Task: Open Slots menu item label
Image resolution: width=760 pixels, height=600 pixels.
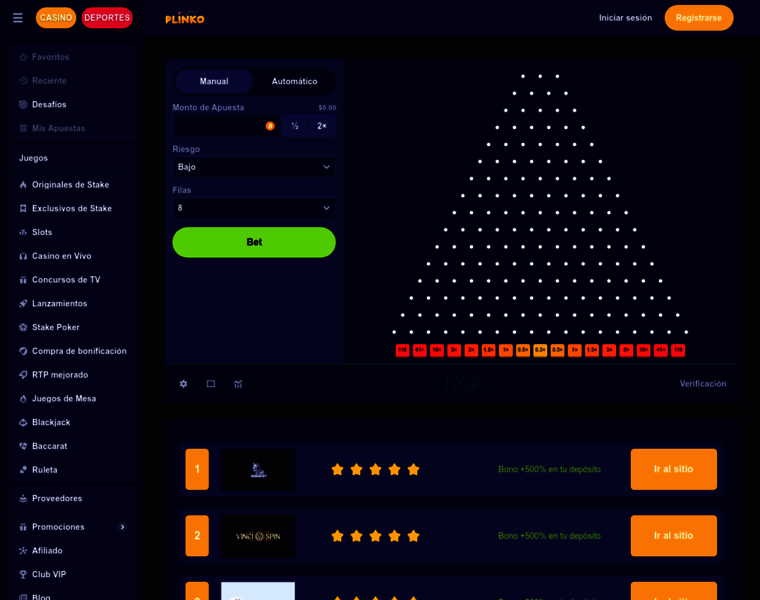Action: 42,232
